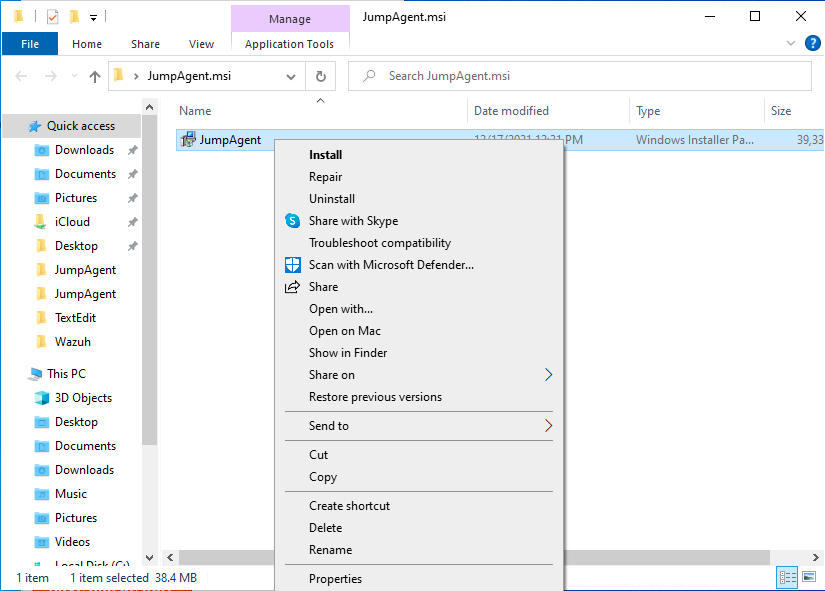
Task: Select the JumpAgent installer file icon
Action: (188, 139)
